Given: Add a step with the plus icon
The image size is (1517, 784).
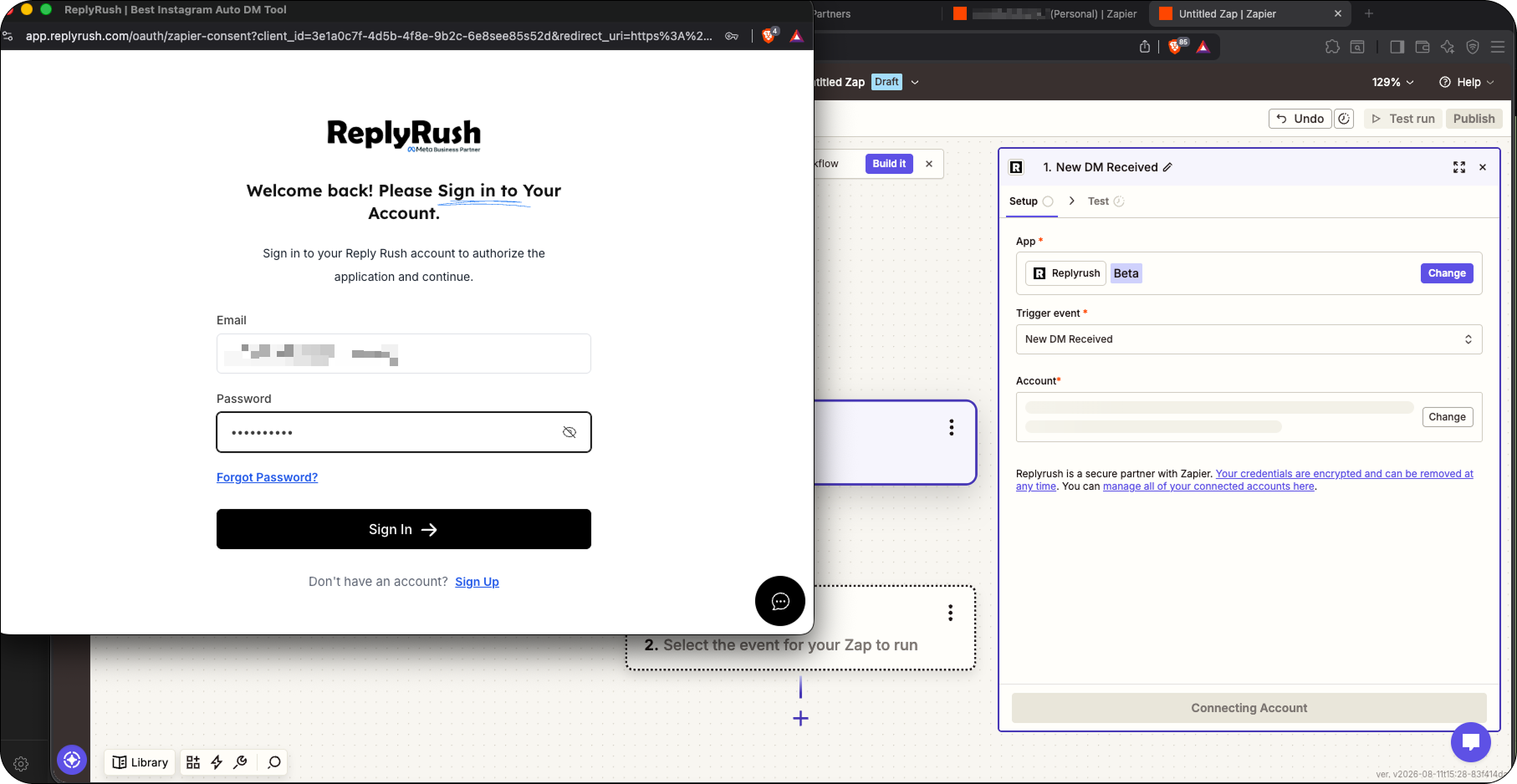Looking at the screenshot, I should pos(800,719).
